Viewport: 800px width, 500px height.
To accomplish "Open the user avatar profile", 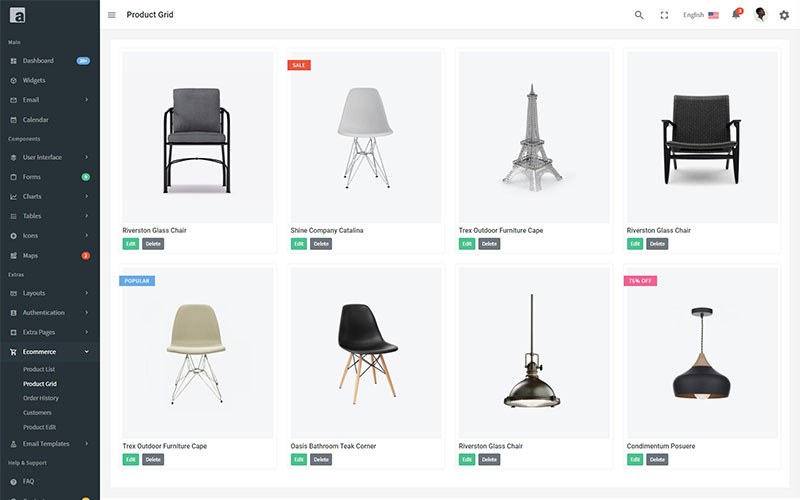I will pos(760,14).
